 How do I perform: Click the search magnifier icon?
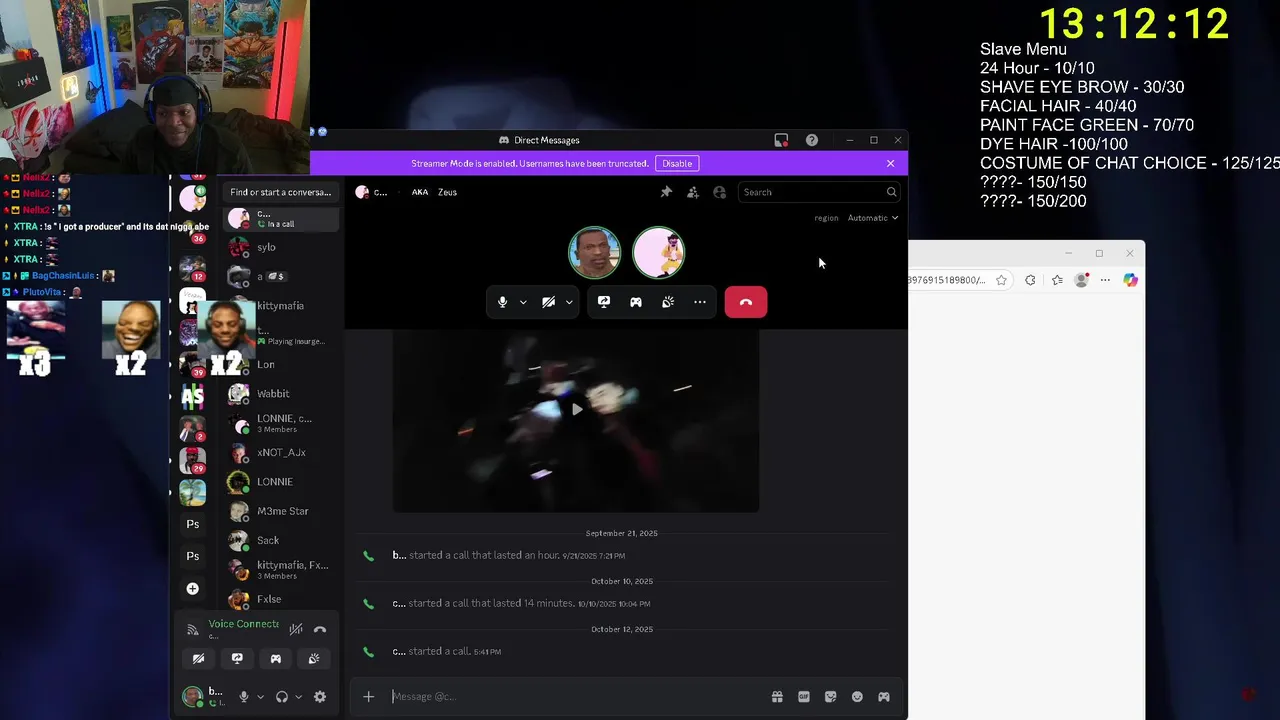click(891, 192)
